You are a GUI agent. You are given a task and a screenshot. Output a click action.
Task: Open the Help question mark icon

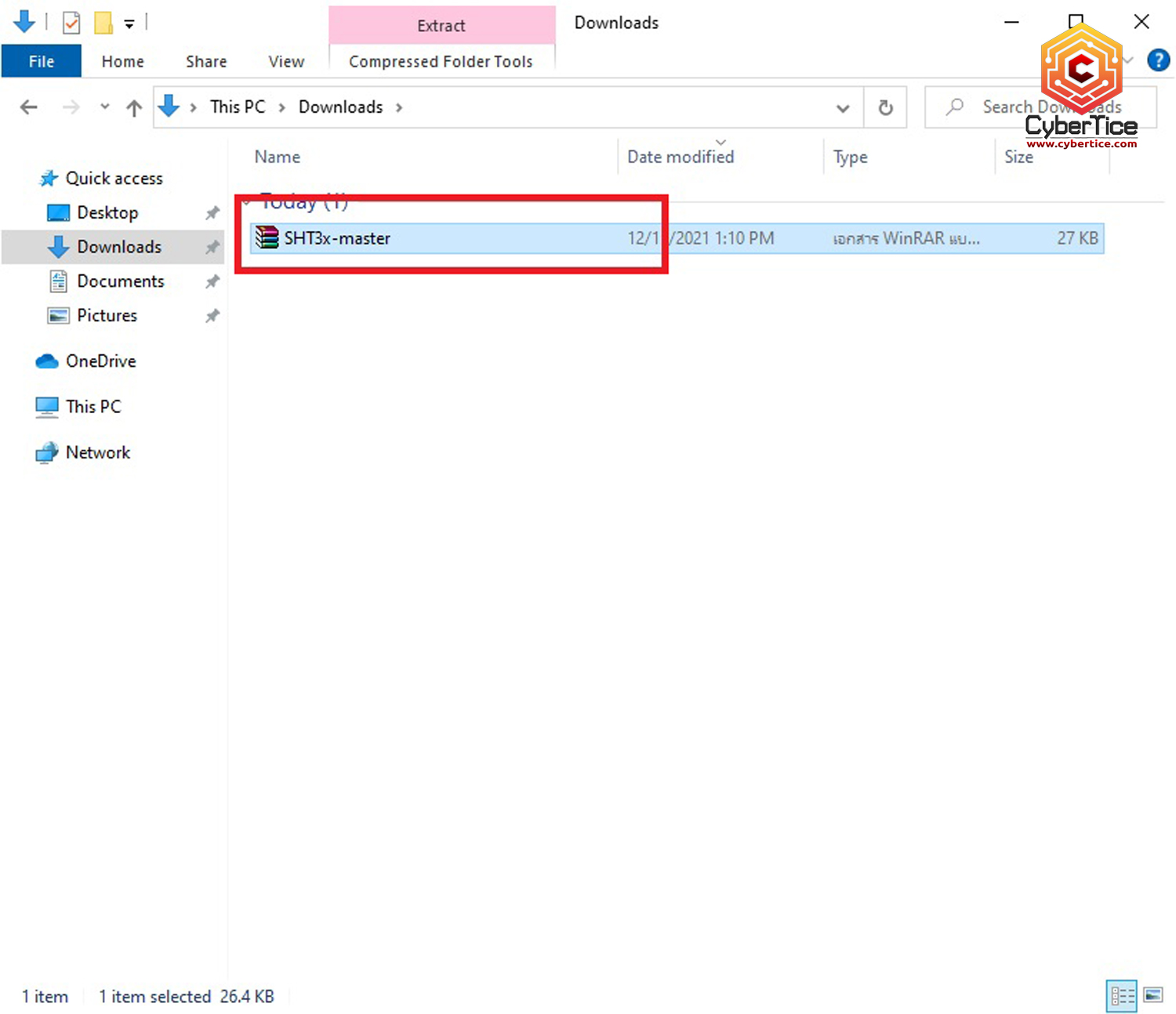[x=1158, y=60]
